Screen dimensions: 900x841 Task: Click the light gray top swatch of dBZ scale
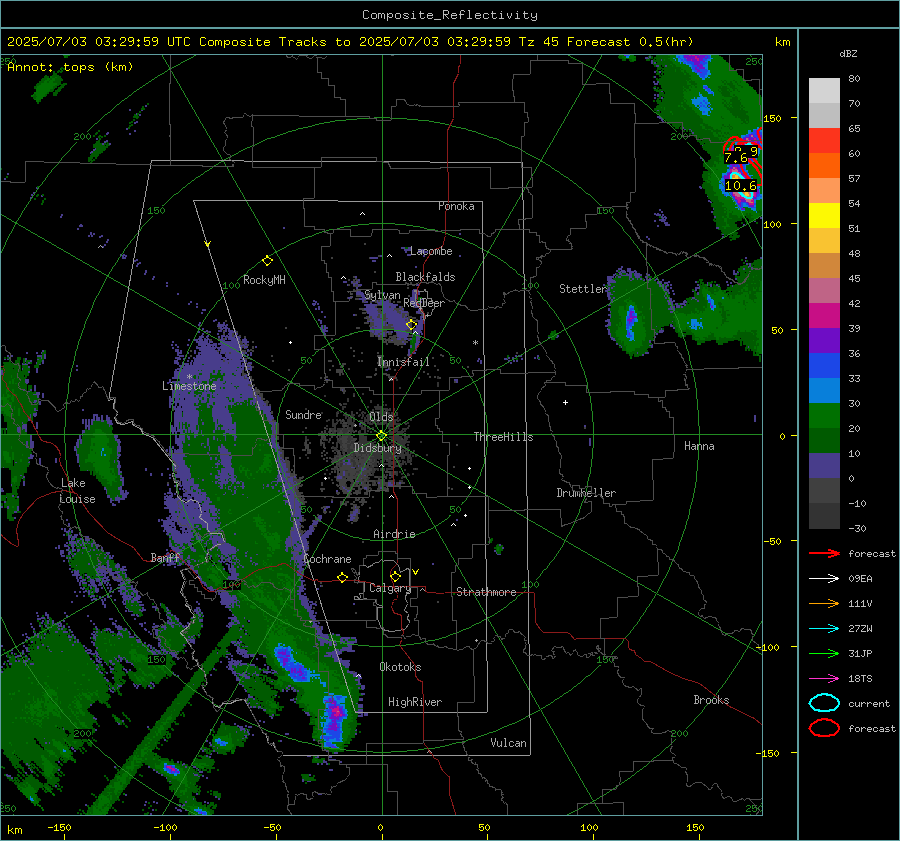click(x=824, y=91)
